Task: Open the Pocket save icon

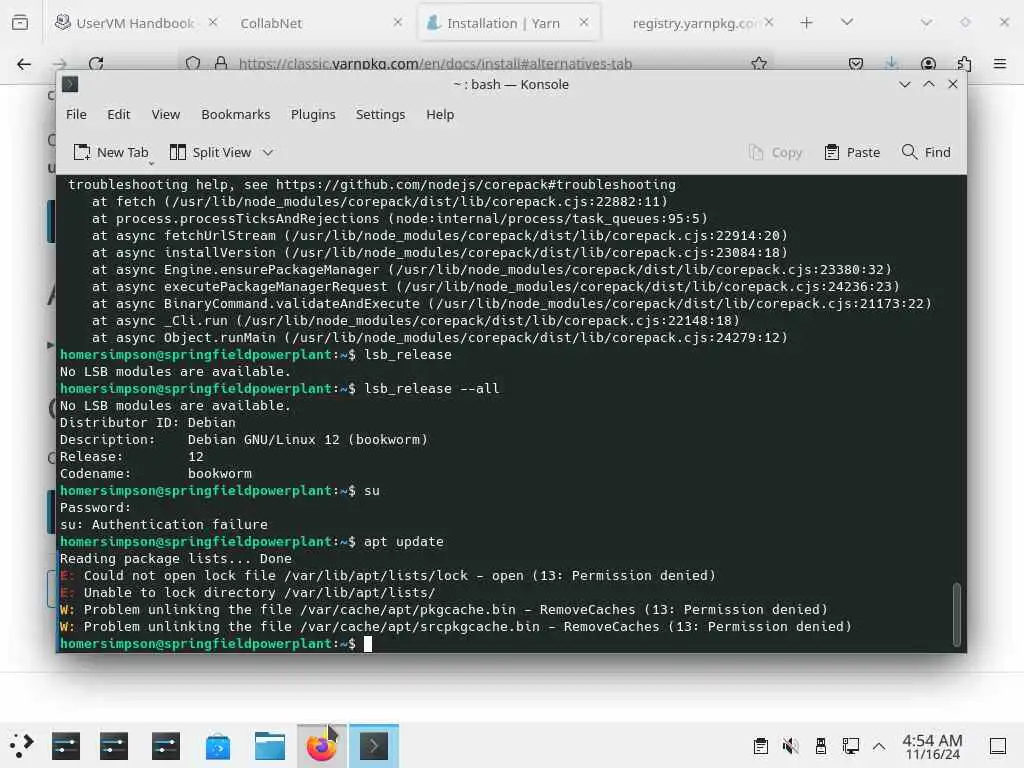Action: tap(856, 64)
